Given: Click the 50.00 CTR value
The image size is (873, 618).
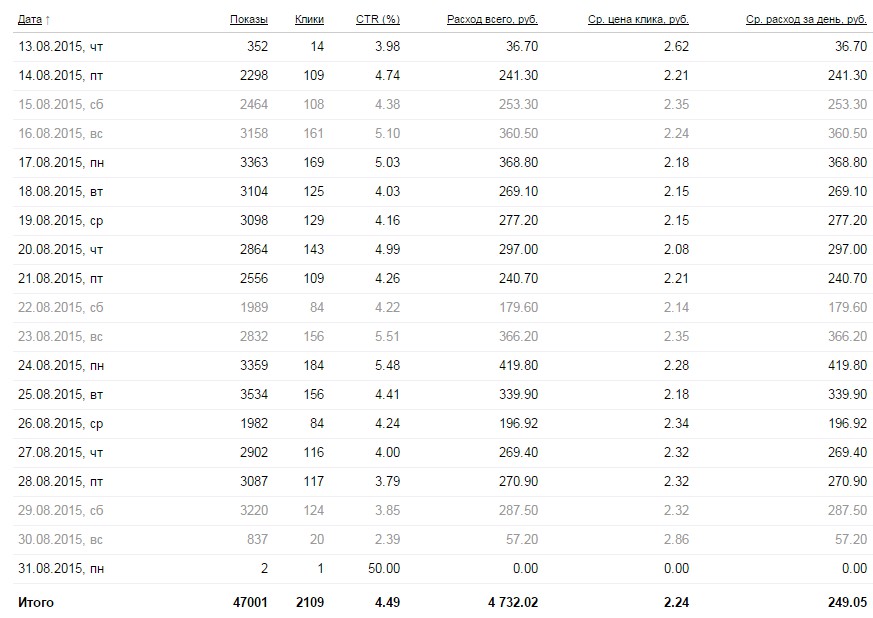Looking at the screenshot, I should [x=383, y=568].
